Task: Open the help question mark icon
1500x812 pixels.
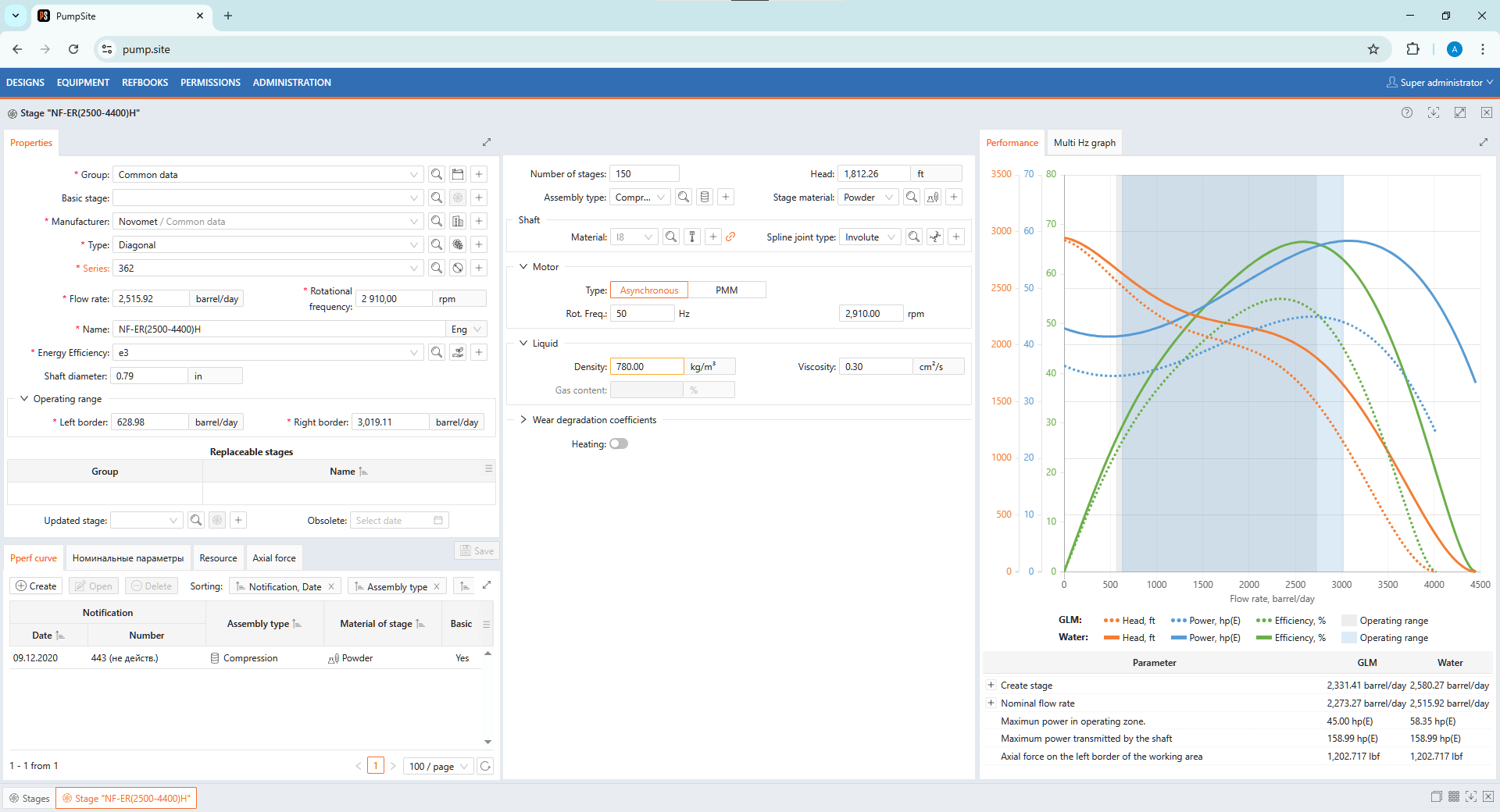Action: point(1406,113)
